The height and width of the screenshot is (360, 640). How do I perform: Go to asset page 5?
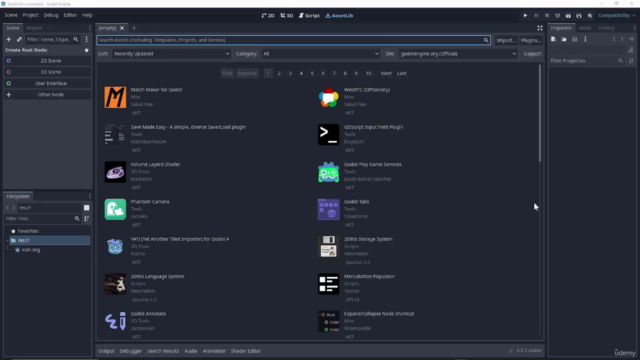312,73
